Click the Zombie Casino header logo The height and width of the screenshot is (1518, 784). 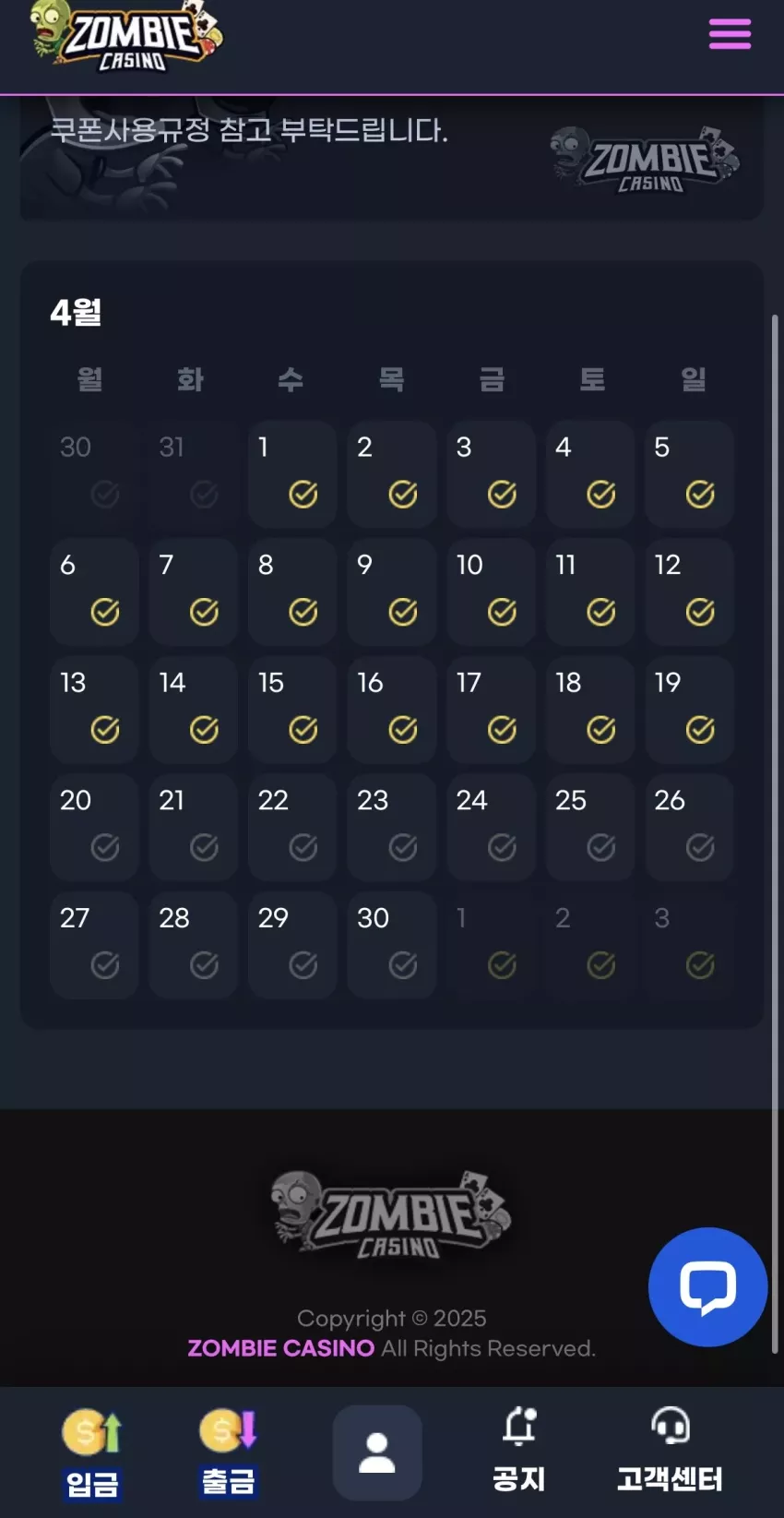pos(125,37)
